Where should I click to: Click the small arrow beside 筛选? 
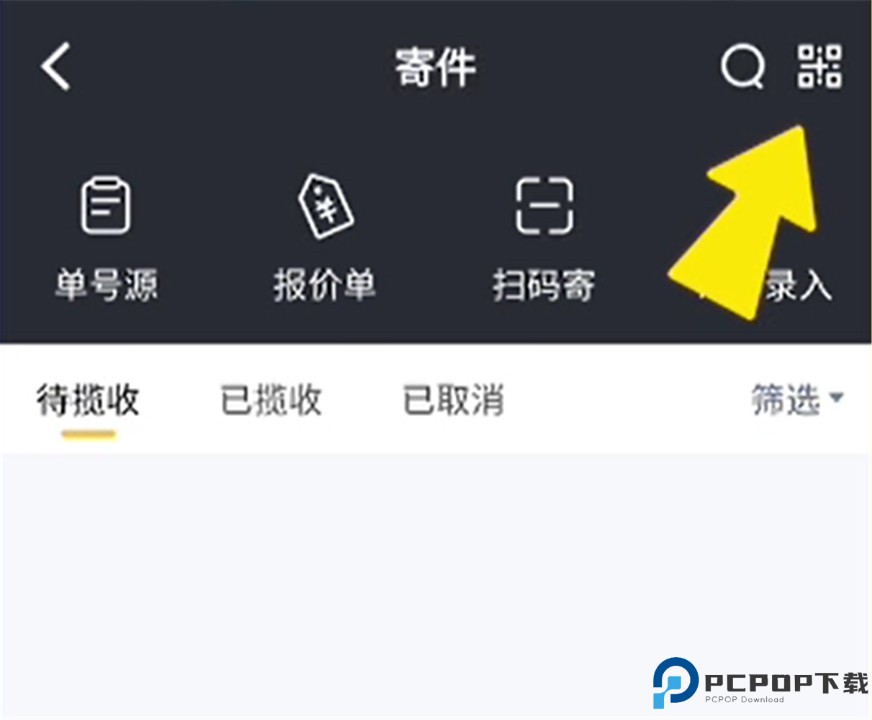pyautogui.click(x=836, y=397)
